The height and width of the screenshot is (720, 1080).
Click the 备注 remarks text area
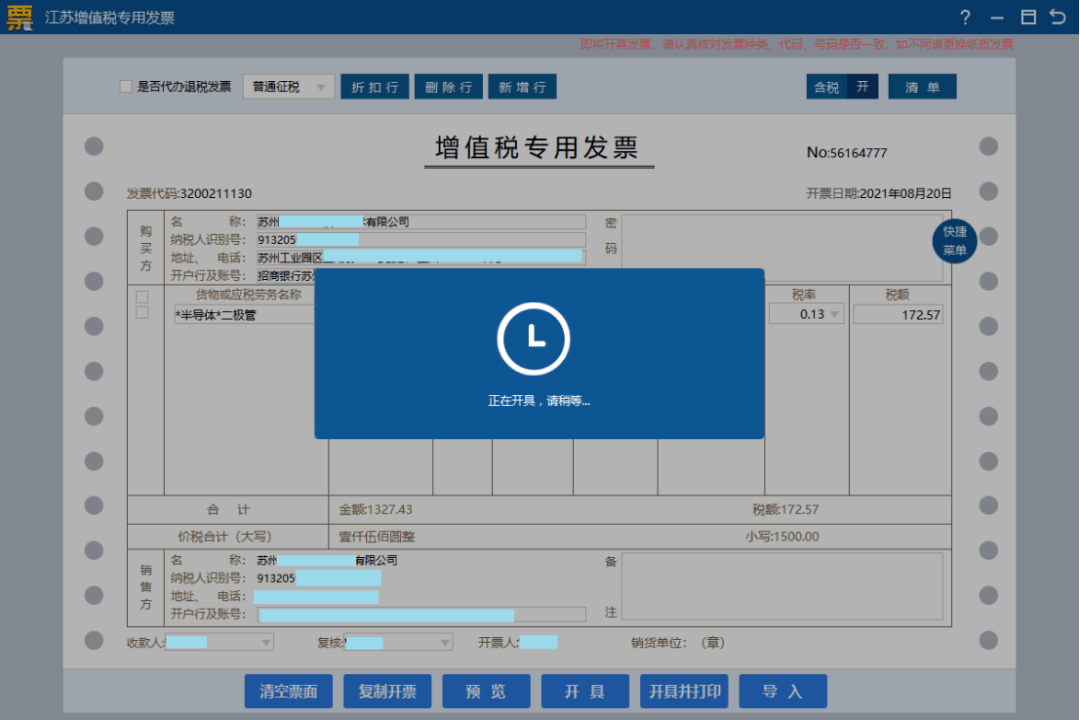pos(782,586)
